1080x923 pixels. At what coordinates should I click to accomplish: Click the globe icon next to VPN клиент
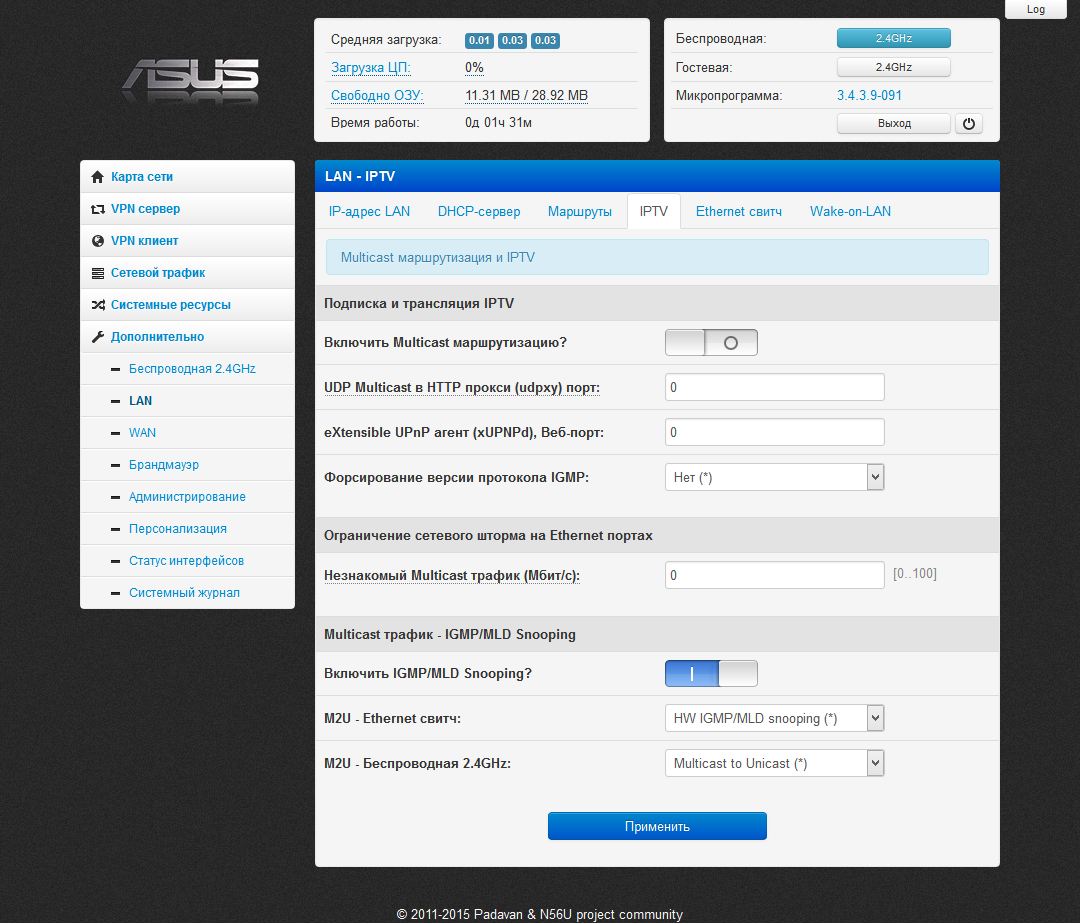(98, 241)
